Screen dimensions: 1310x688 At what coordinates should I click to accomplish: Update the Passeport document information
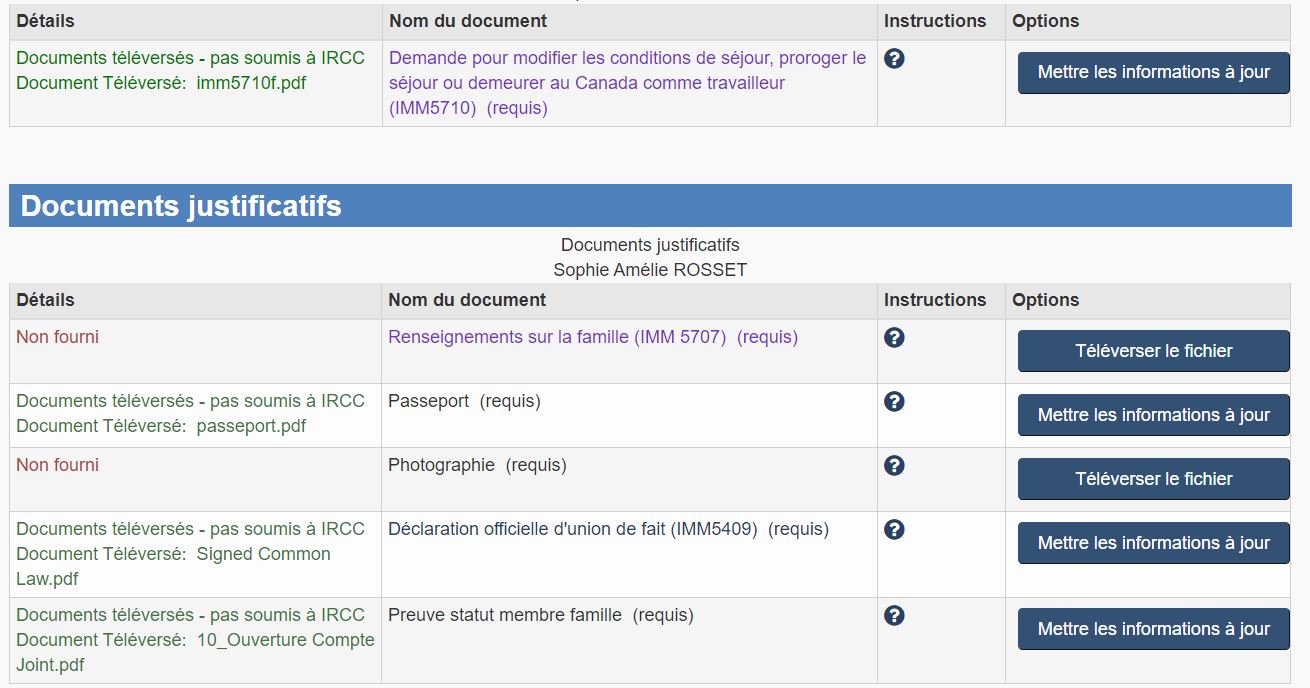[x=1153, y=415]
